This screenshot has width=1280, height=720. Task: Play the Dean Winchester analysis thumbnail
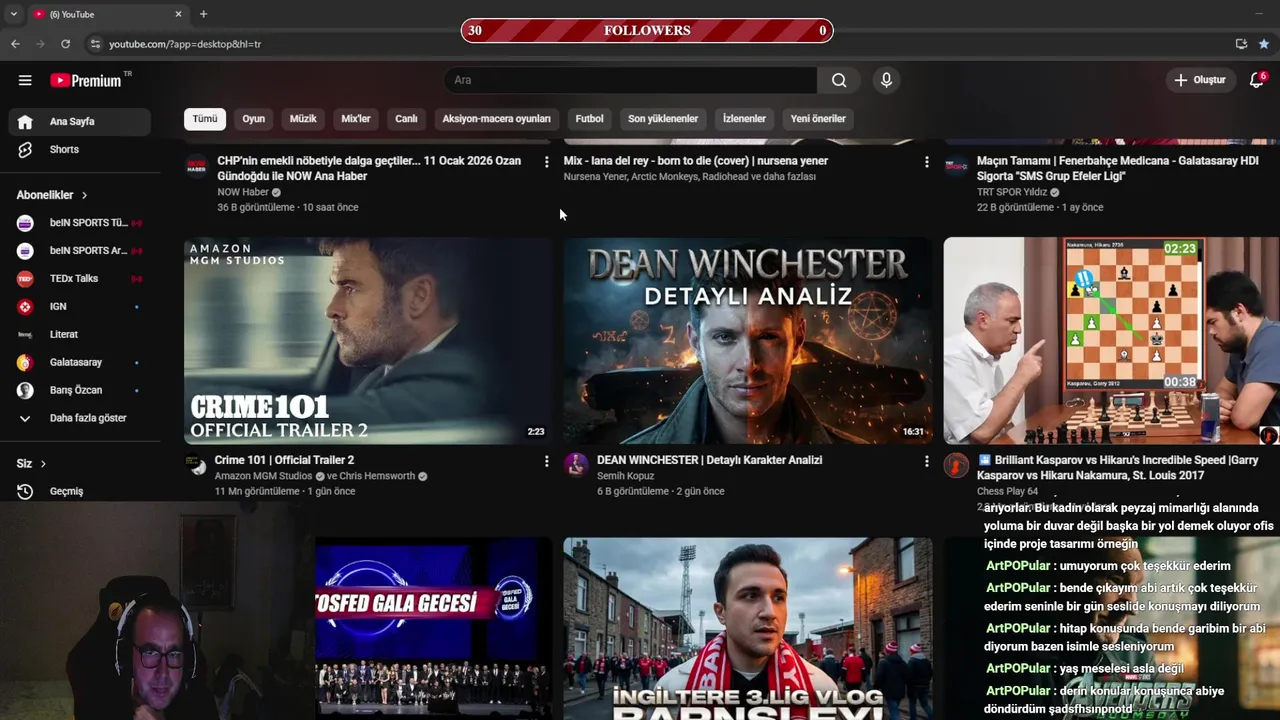pos(747,340)
